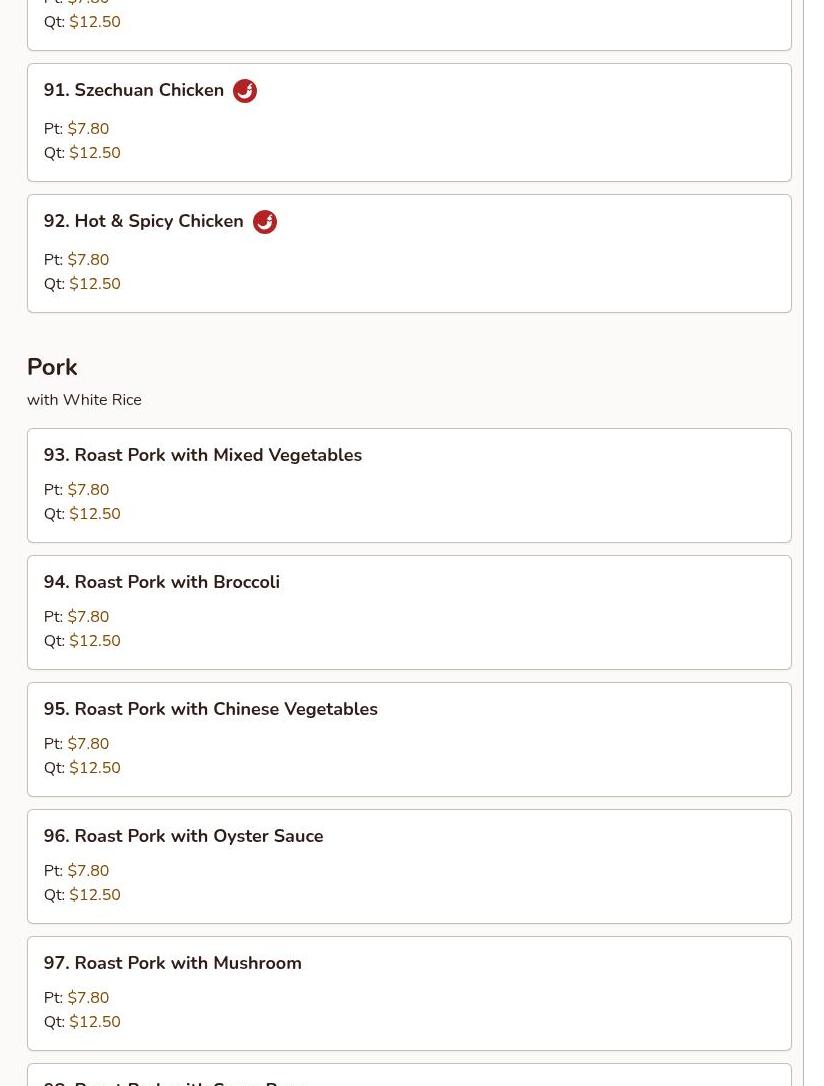Select 94. Roast Pork with Broccoli

[162, 582]
